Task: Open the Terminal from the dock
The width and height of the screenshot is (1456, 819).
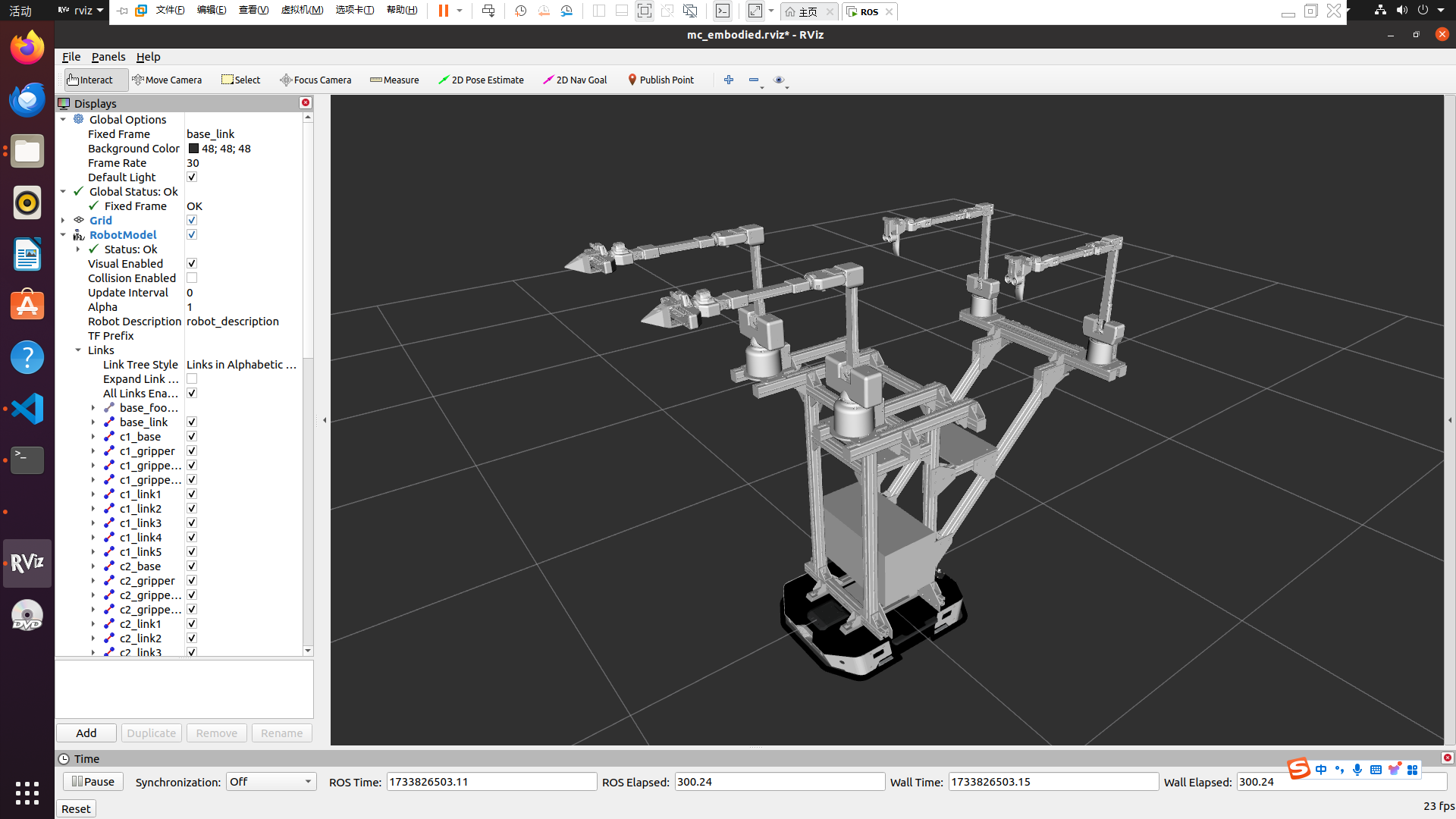Action: click(27, 460)
